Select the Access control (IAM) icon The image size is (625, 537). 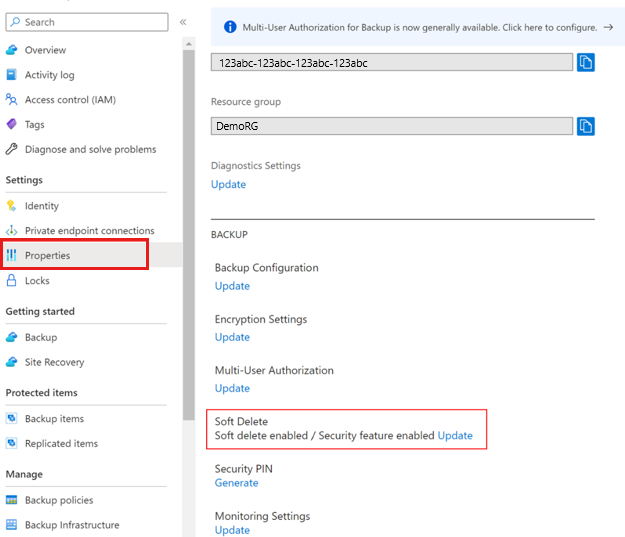(x=12, y=100)
